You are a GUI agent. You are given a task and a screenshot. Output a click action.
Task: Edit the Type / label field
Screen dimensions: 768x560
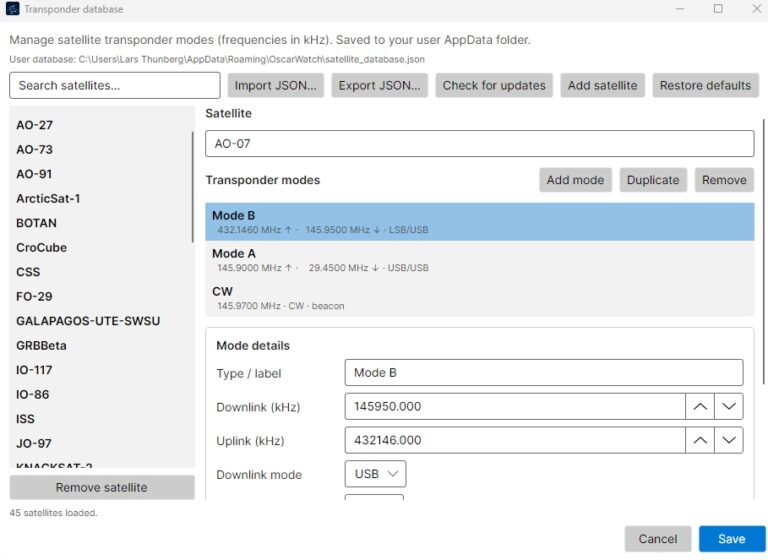(x=544, y=373)
